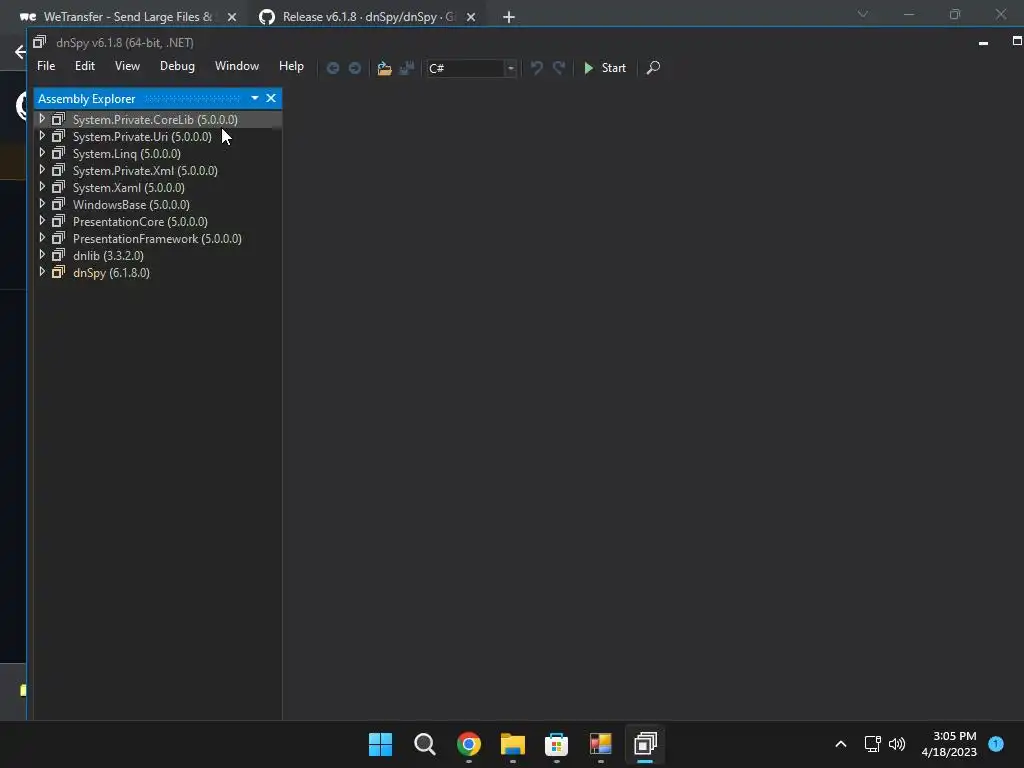Expand System.Private.Uri tree node
This screenshot has width=1024, height=768.
[42, 136]
